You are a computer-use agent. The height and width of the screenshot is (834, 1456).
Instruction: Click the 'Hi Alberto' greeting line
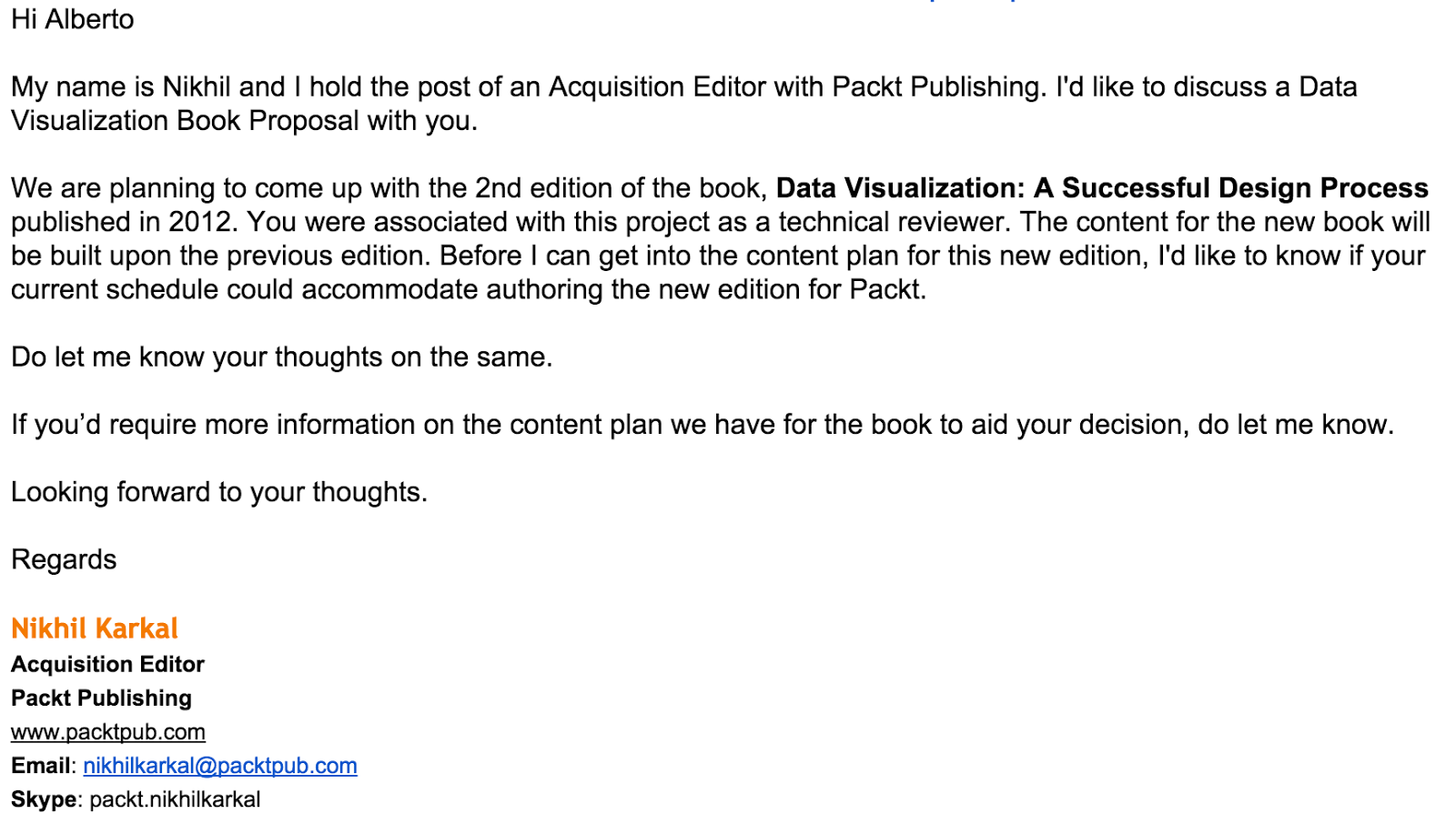(x=73, y=19)
